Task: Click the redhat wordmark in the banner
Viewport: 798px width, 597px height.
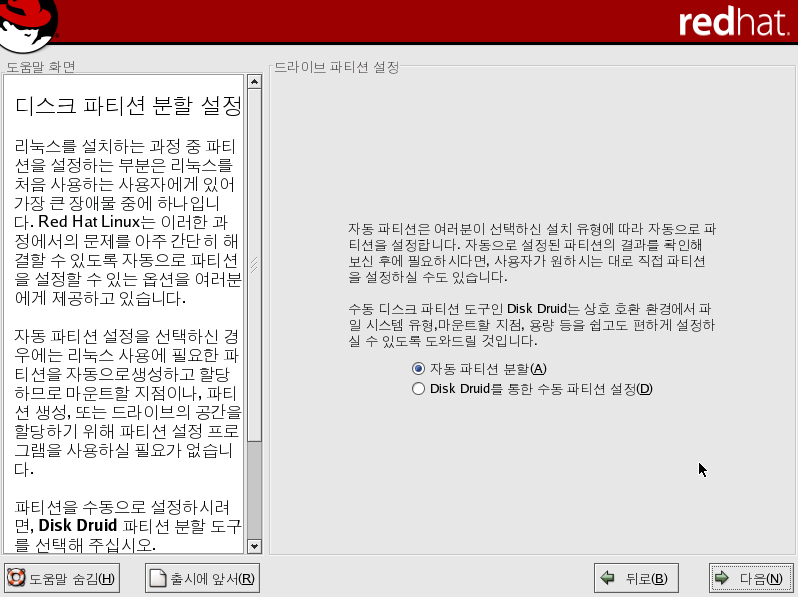Action: [x=733, y=22]
